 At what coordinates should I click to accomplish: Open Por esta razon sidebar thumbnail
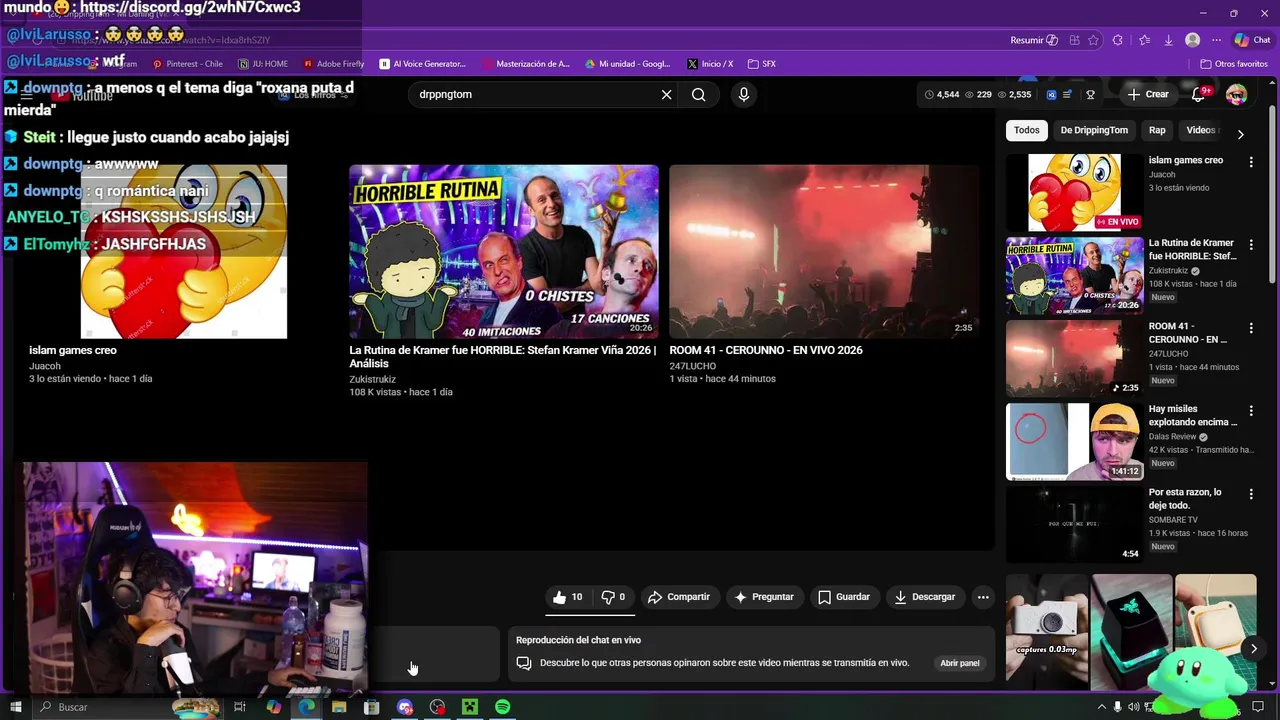pyautogui.click(x=1074, y=524)
